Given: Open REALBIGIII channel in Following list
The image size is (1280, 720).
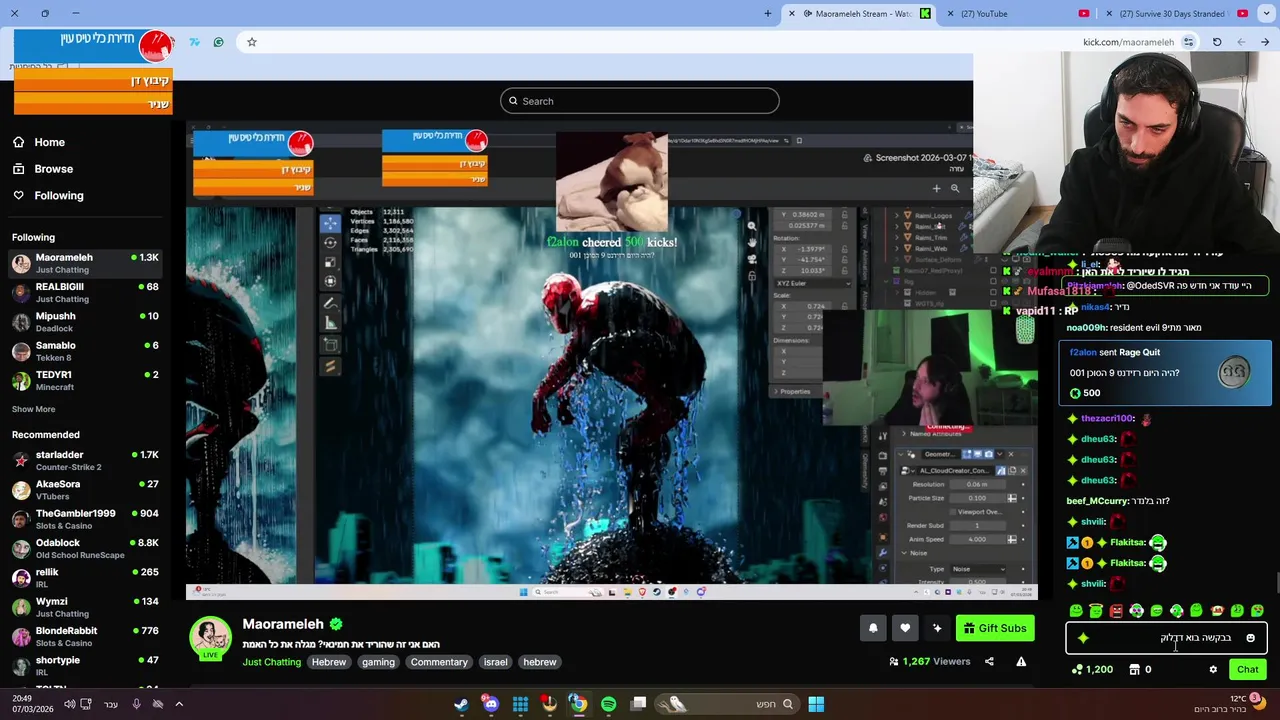Looking at the screenshot, I should pos(86,292).
